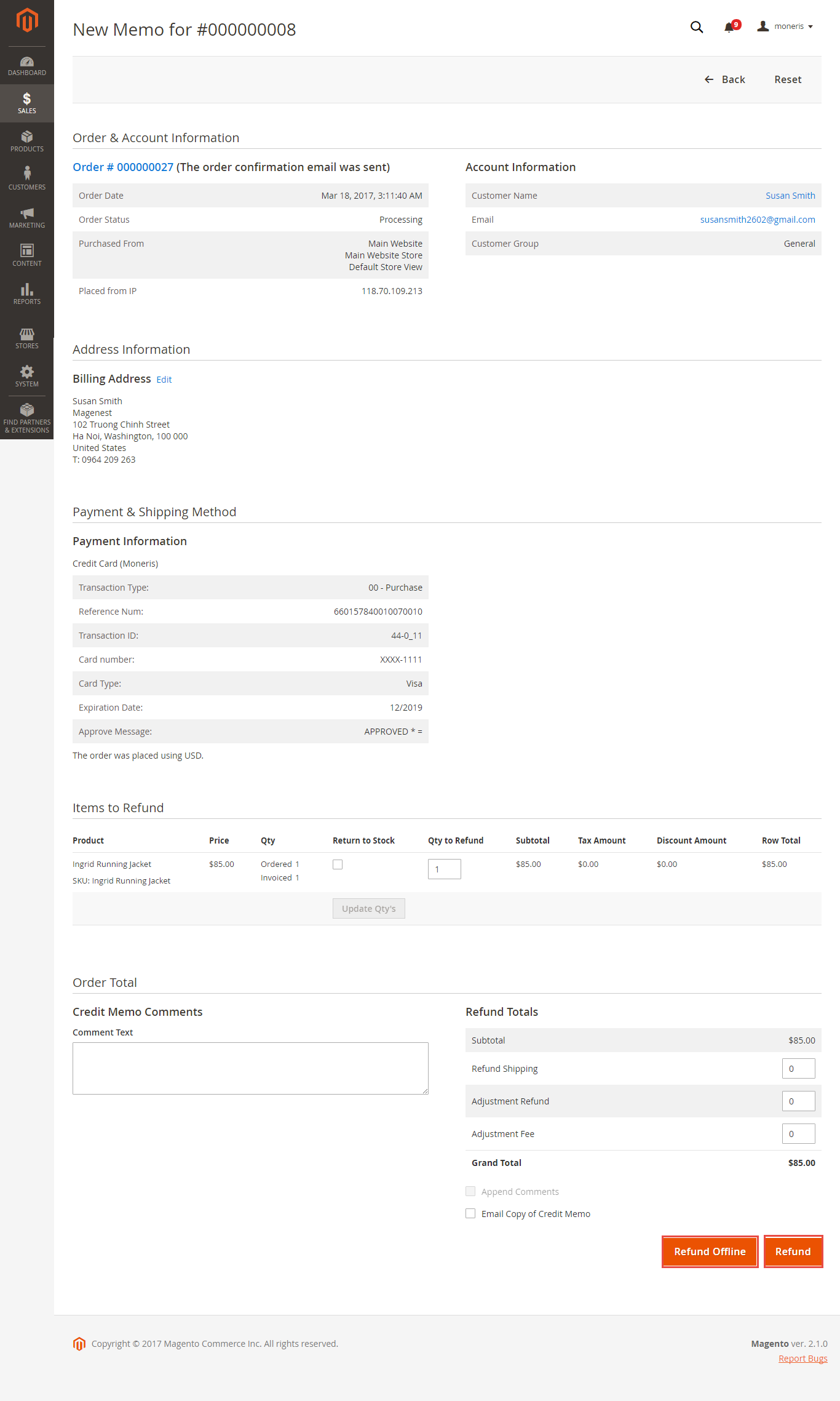Click the Magento logo in the sidebar
The image size is (840, 1401).
pyautogui.click(x=27, y=20)
